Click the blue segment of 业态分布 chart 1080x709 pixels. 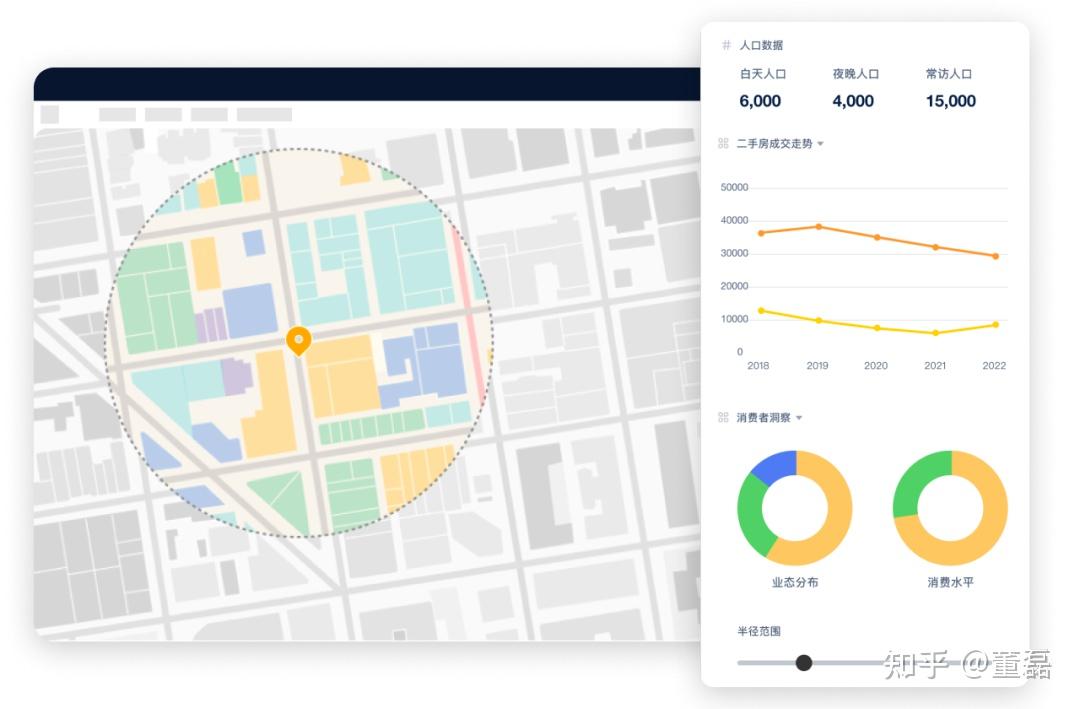[x=775, y=463]
